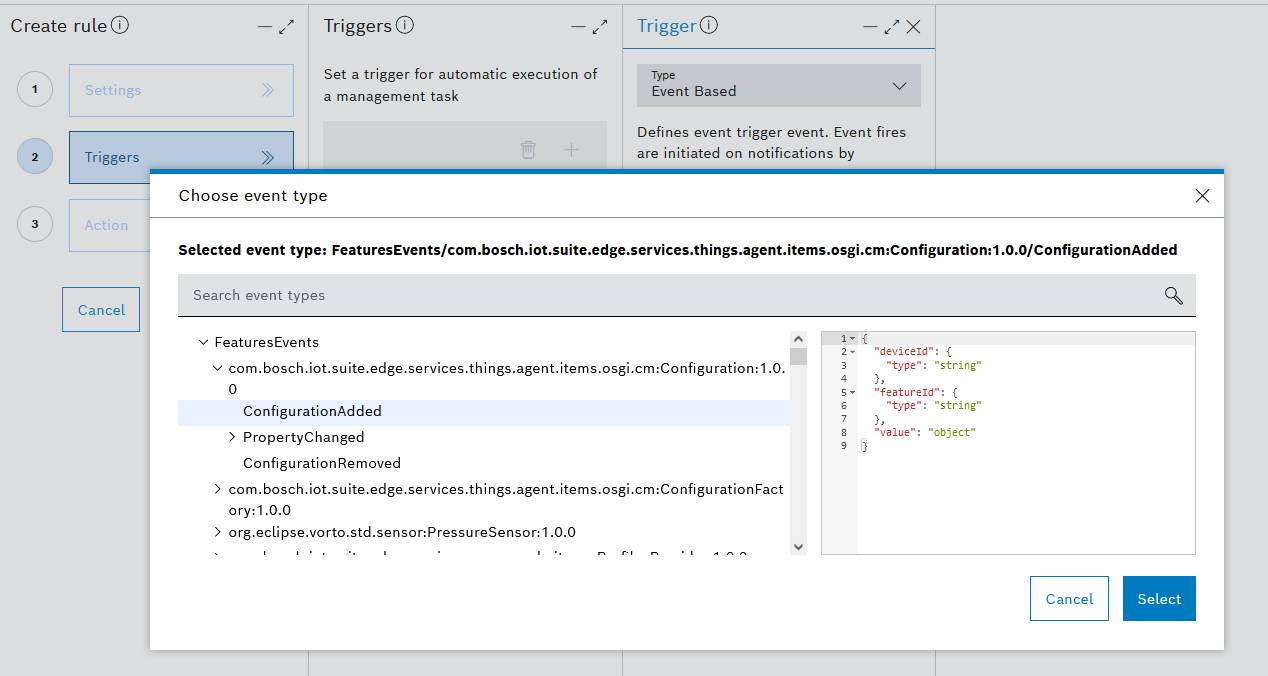Delete trigger using the trash icon
Image resolution: width=1268 pixels, height=676 pixels.
tap(528, 150)
